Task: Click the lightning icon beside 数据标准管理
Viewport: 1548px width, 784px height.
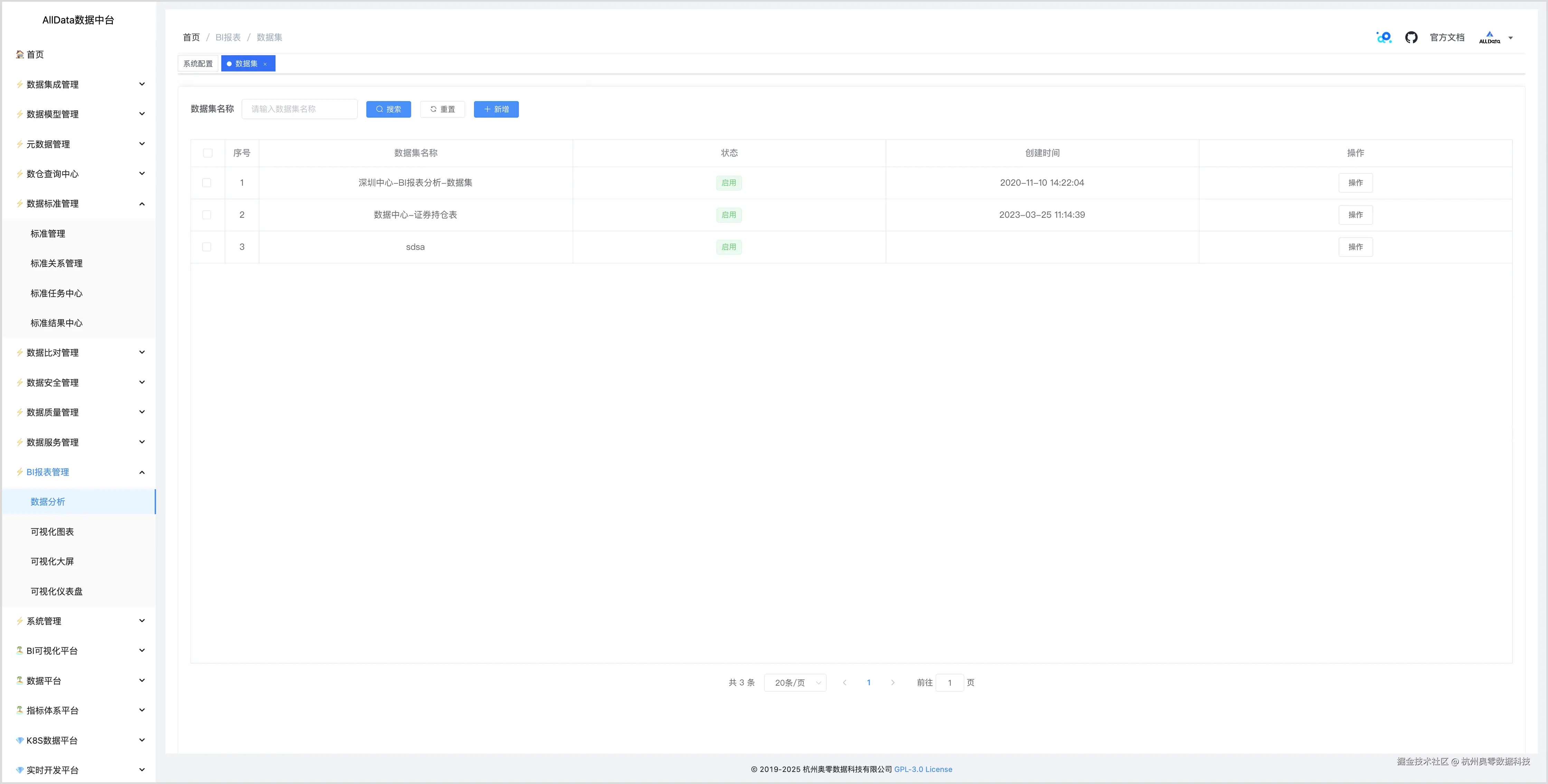Action: [x=20, y=204]
